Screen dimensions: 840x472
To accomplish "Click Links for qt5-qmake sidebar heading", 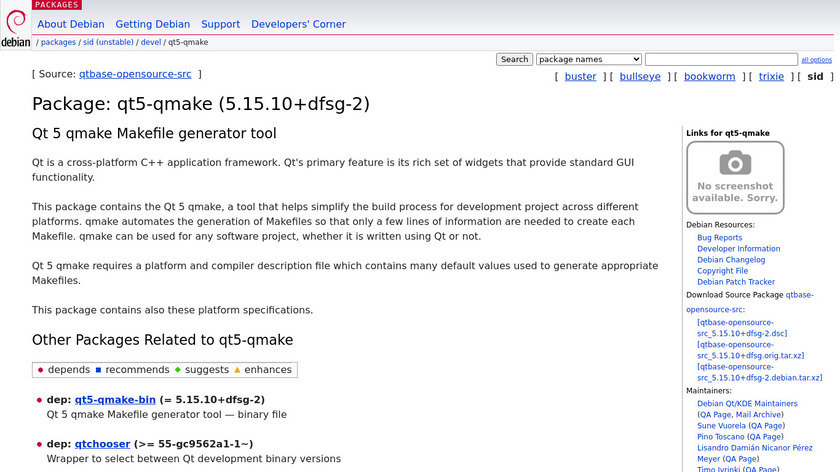I will click(x=728, y=133).
